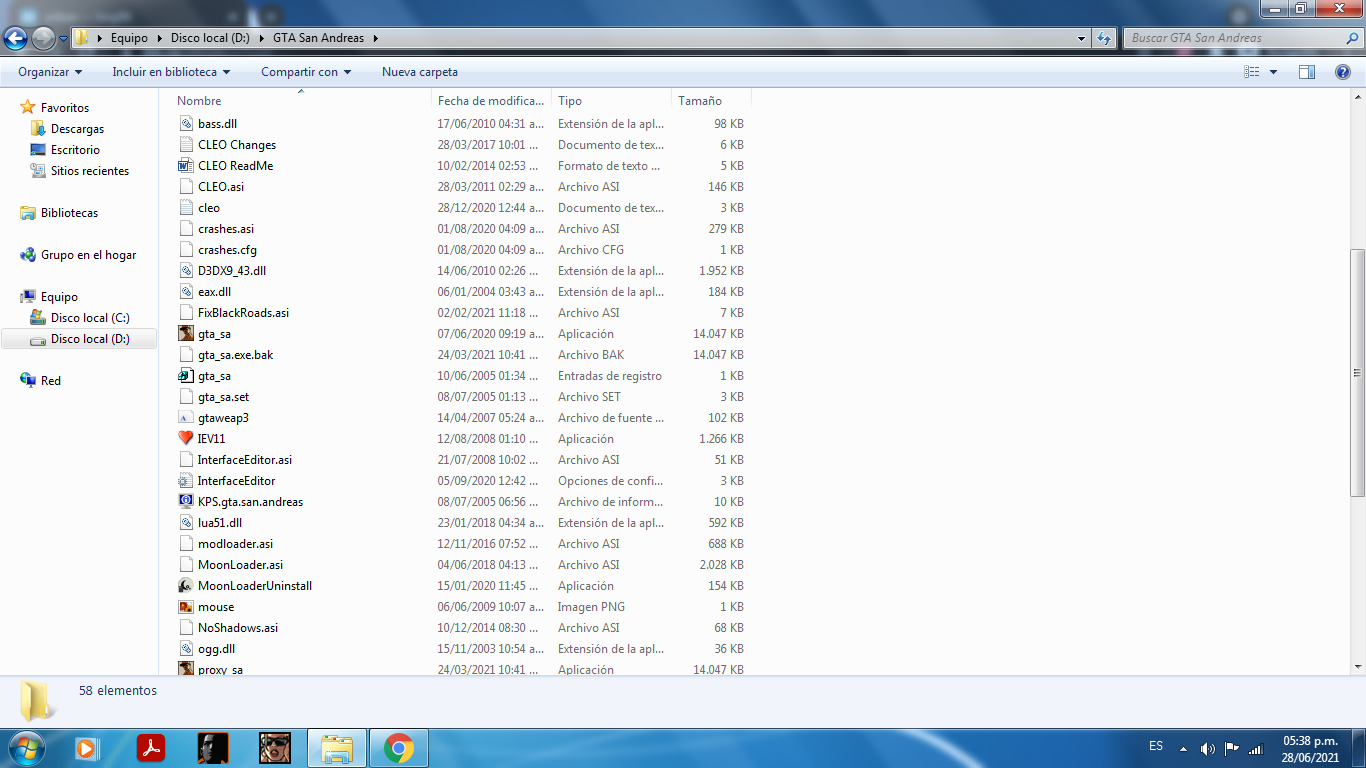This screenshot has width=1366, height=768.
Task: Open the Incluir en biblioteca dropdown
Action: pos(171,72)
